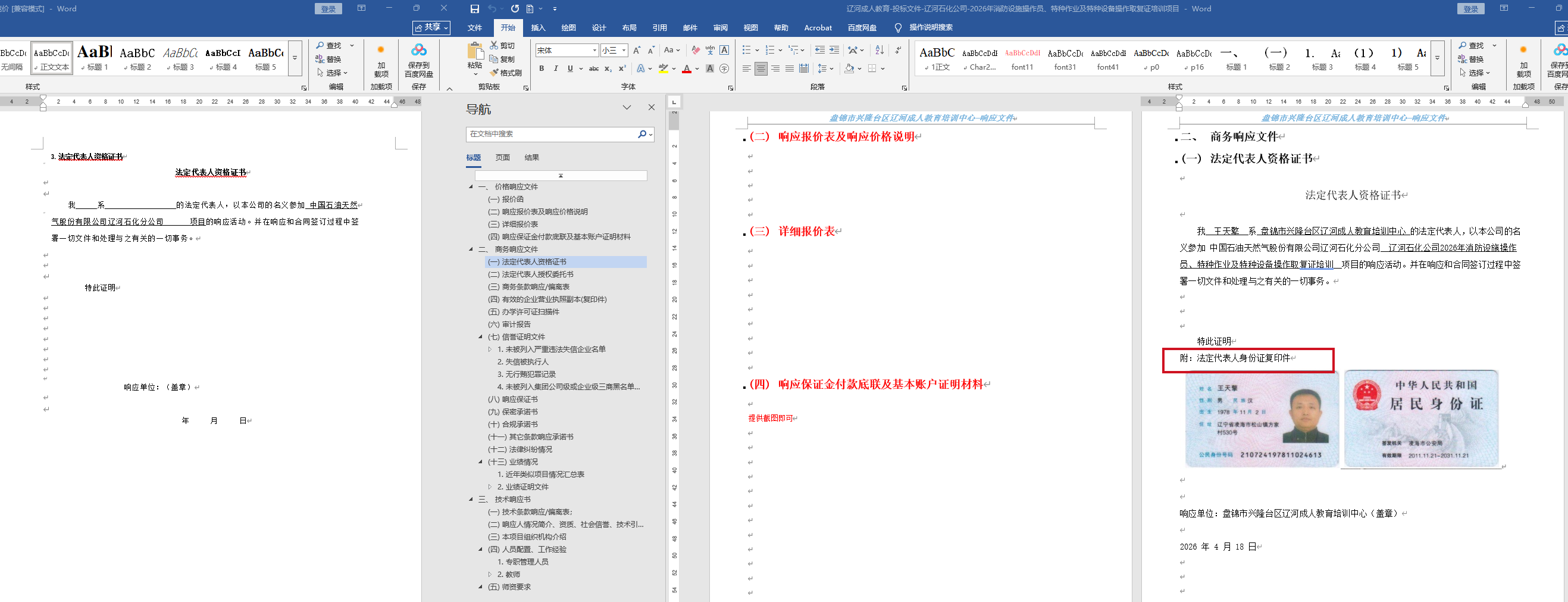Sort paragraphs using the A-Z sort icon

click(880, 50)
